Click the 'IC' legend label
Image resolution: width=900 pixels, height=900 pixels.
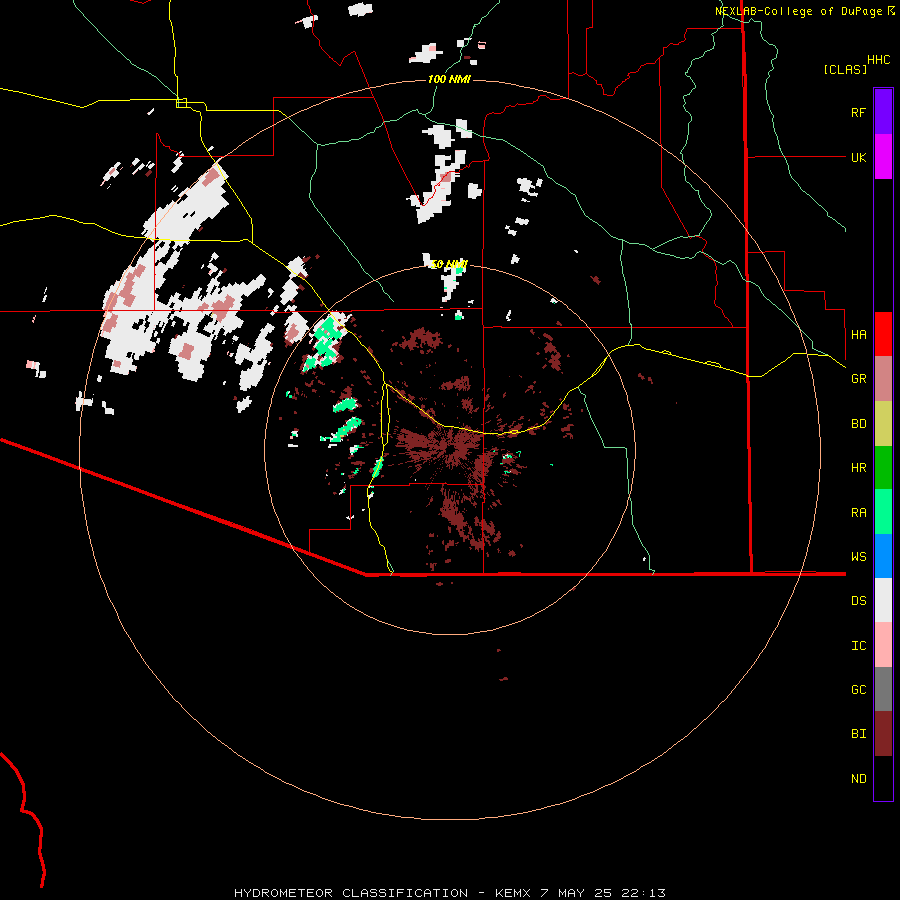coord(858,646)
